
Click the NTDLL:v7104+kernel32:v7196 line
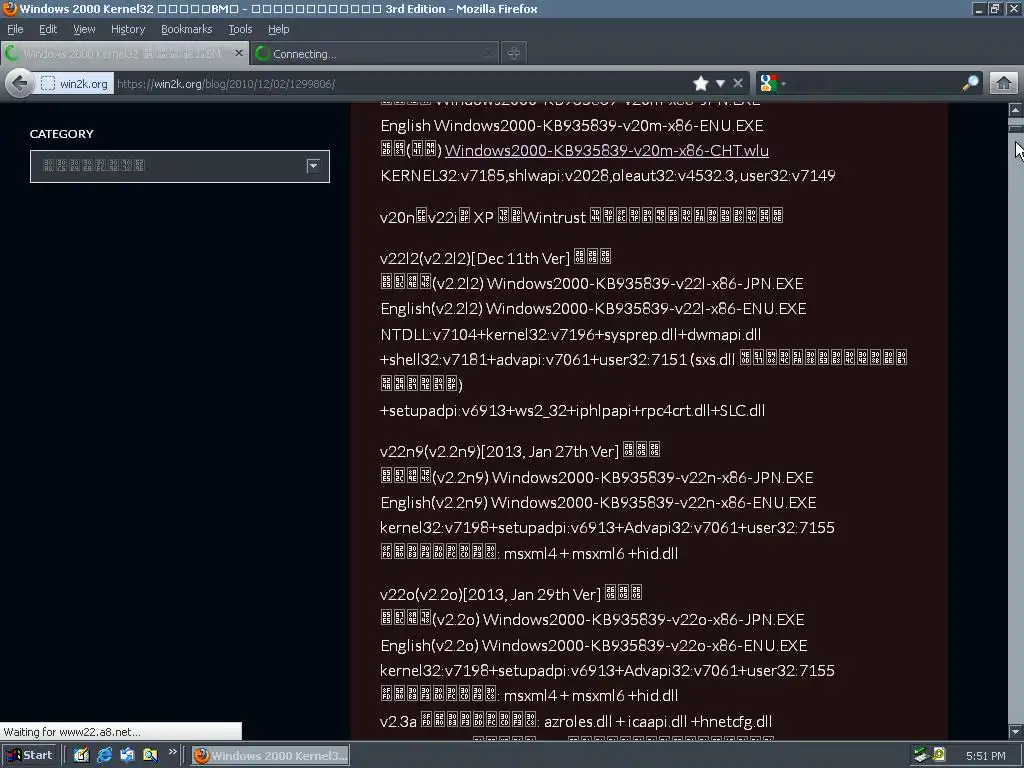[x=571, y=334]
